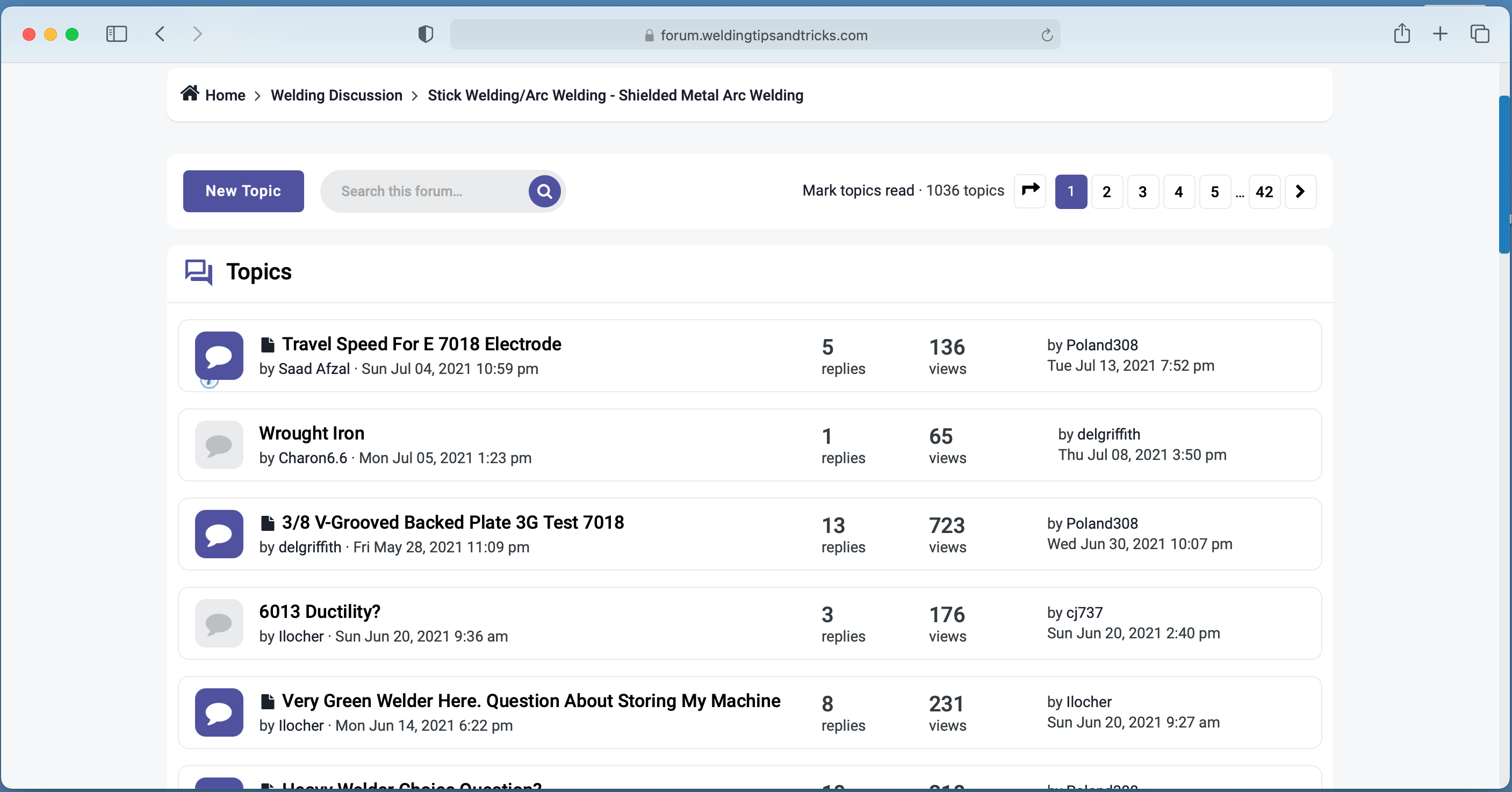Click the Travel Speed topic bubble icon

click(x=219, y=356)
